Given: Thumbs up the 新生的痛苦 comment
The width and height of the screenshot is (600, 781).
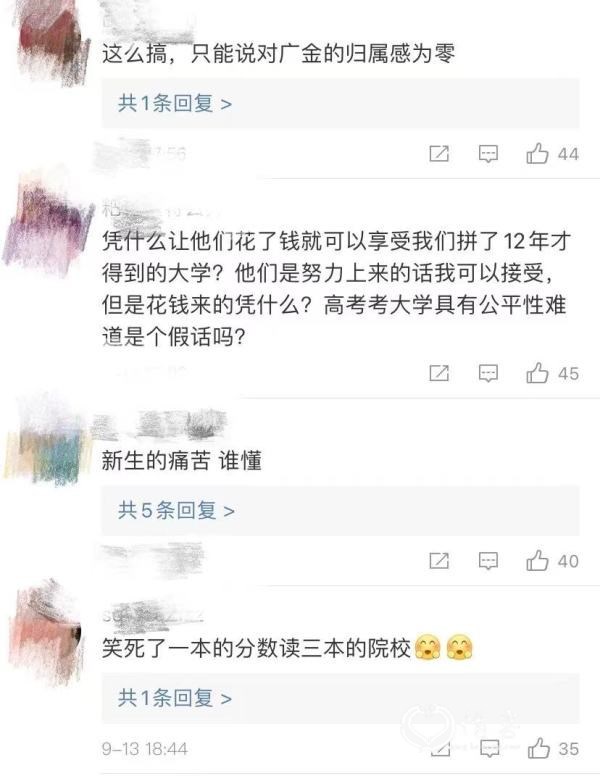Looking at the screenshot, I should [x=538, y=561].
